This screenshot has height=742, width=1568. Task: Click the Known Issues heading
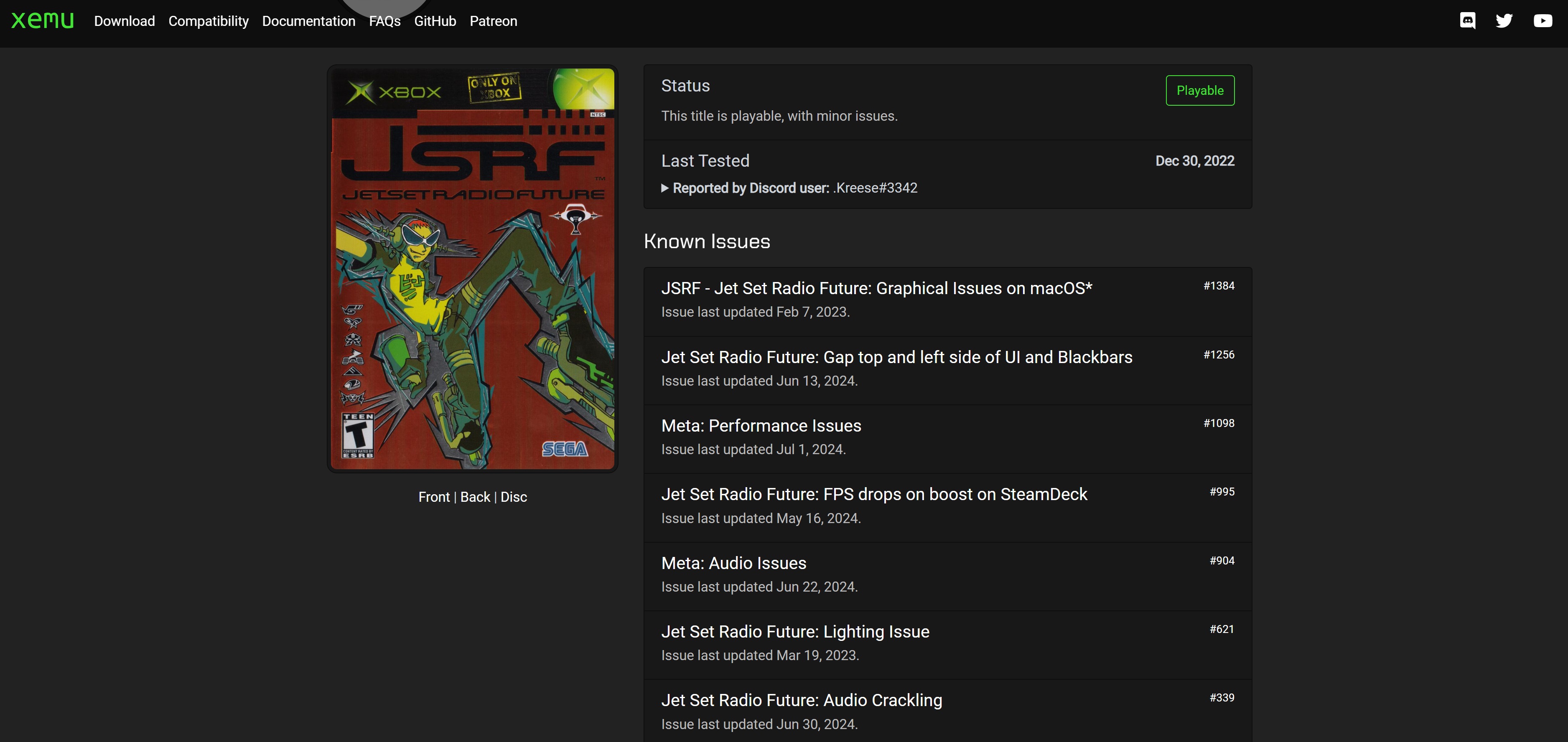(707, 241)
